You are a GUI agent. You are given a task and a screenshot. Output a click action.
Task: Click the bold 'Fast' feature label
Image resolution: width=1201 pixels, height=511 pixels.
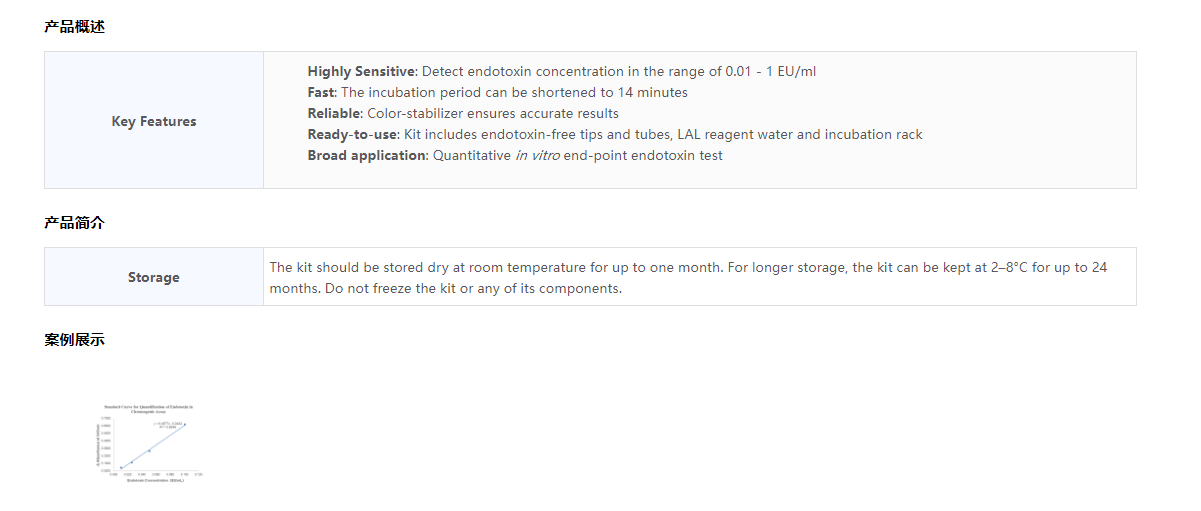[x=321, y=92]
